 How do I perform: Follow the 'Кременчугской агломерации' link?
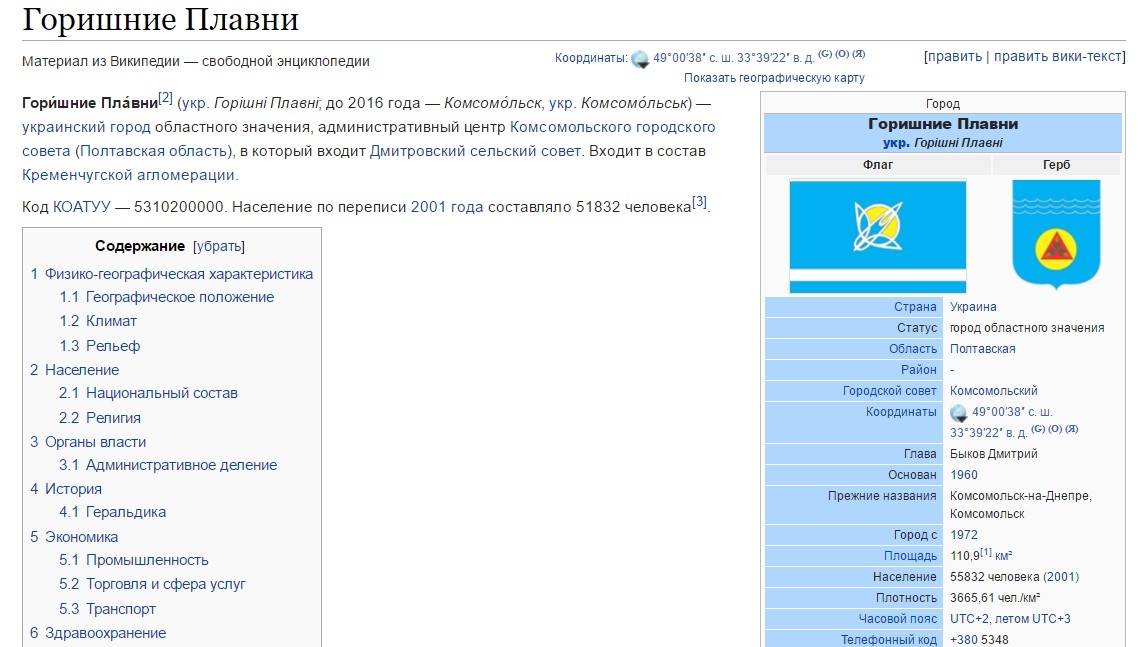point(129,175)
